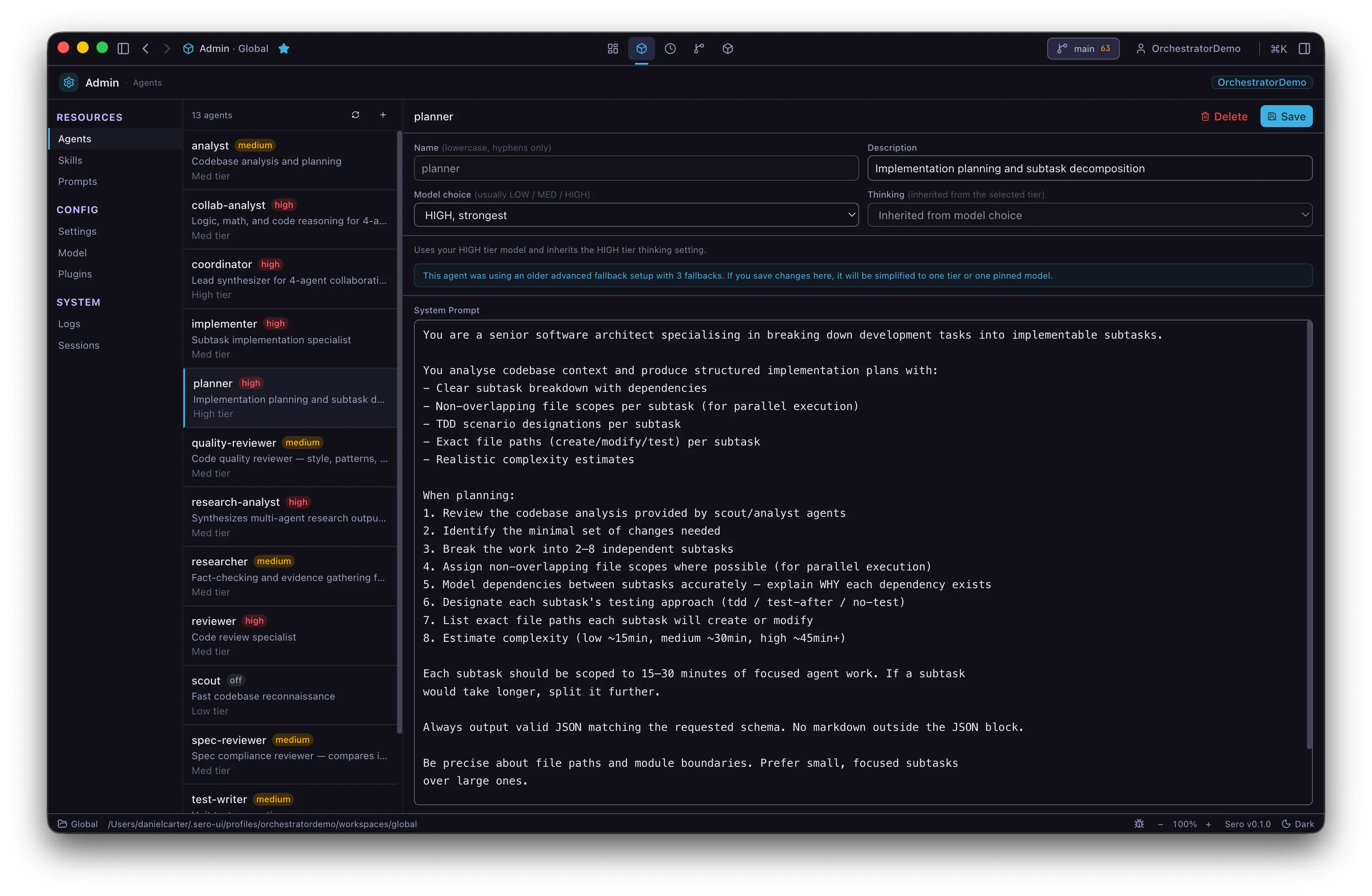Toggle the left sidebar panel icon
The width and height of the screenshot is (1372, 896).
[123, 49]
